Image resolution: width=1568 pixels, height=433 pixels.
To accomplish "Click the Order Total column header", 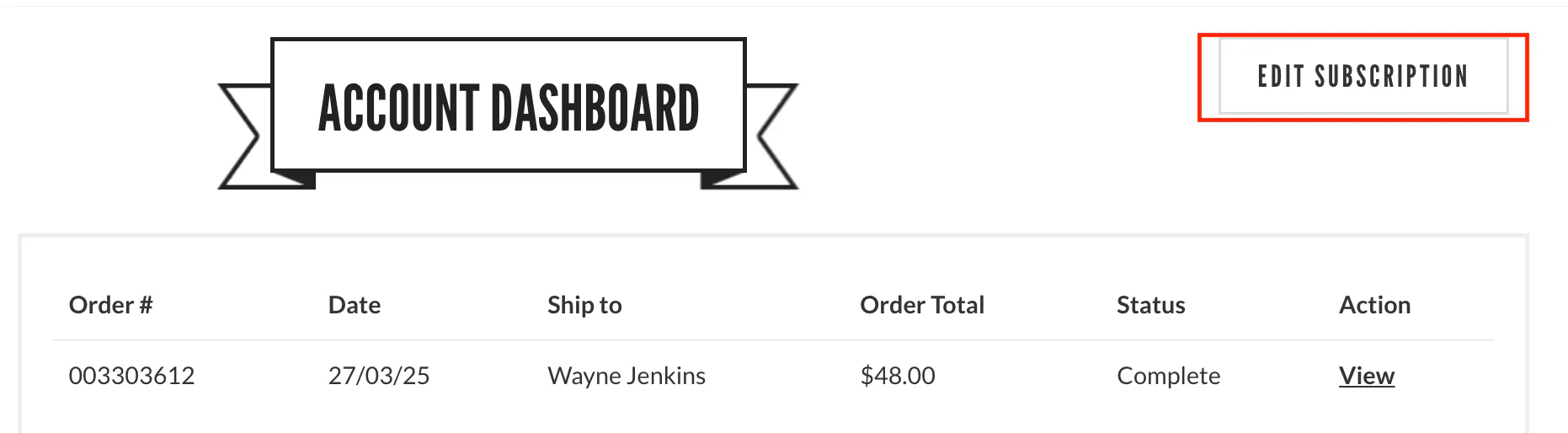I will 922,305.
